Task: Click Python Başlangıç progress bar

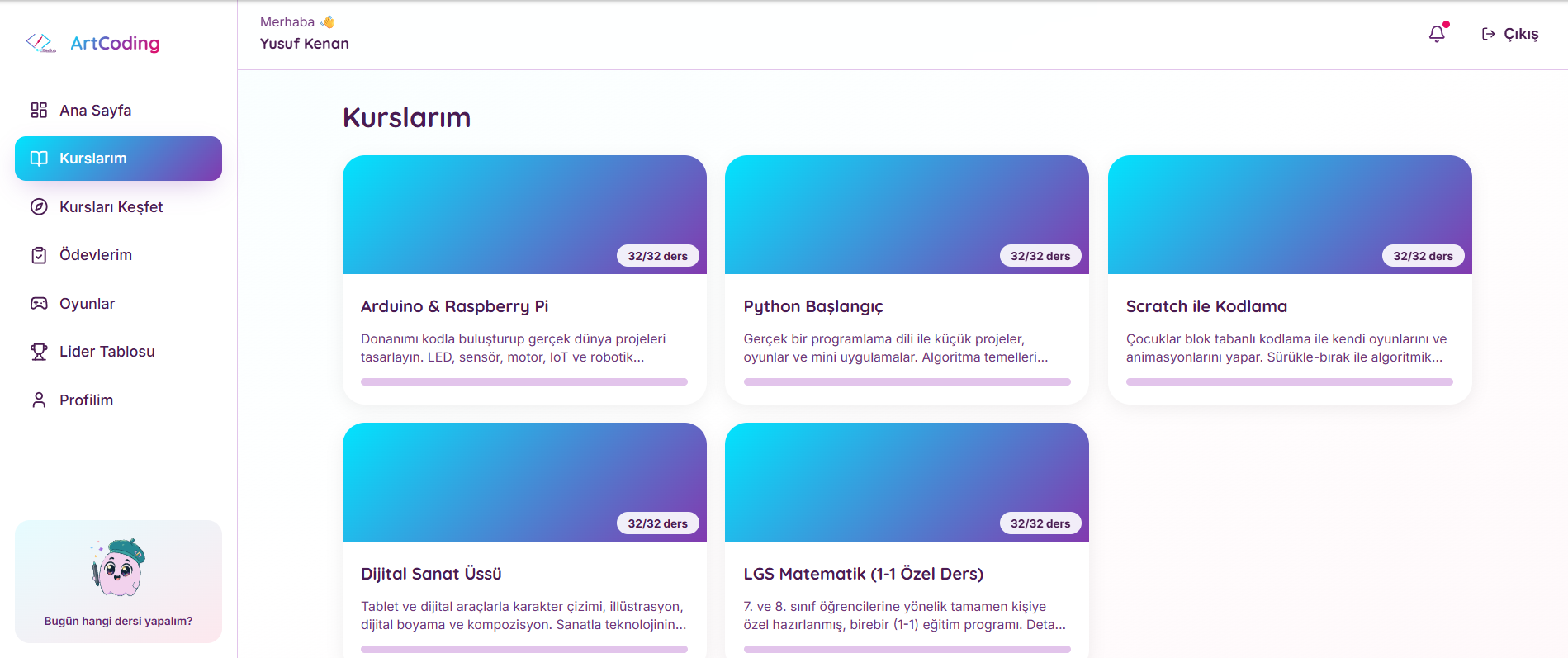Action: point(907,382)
